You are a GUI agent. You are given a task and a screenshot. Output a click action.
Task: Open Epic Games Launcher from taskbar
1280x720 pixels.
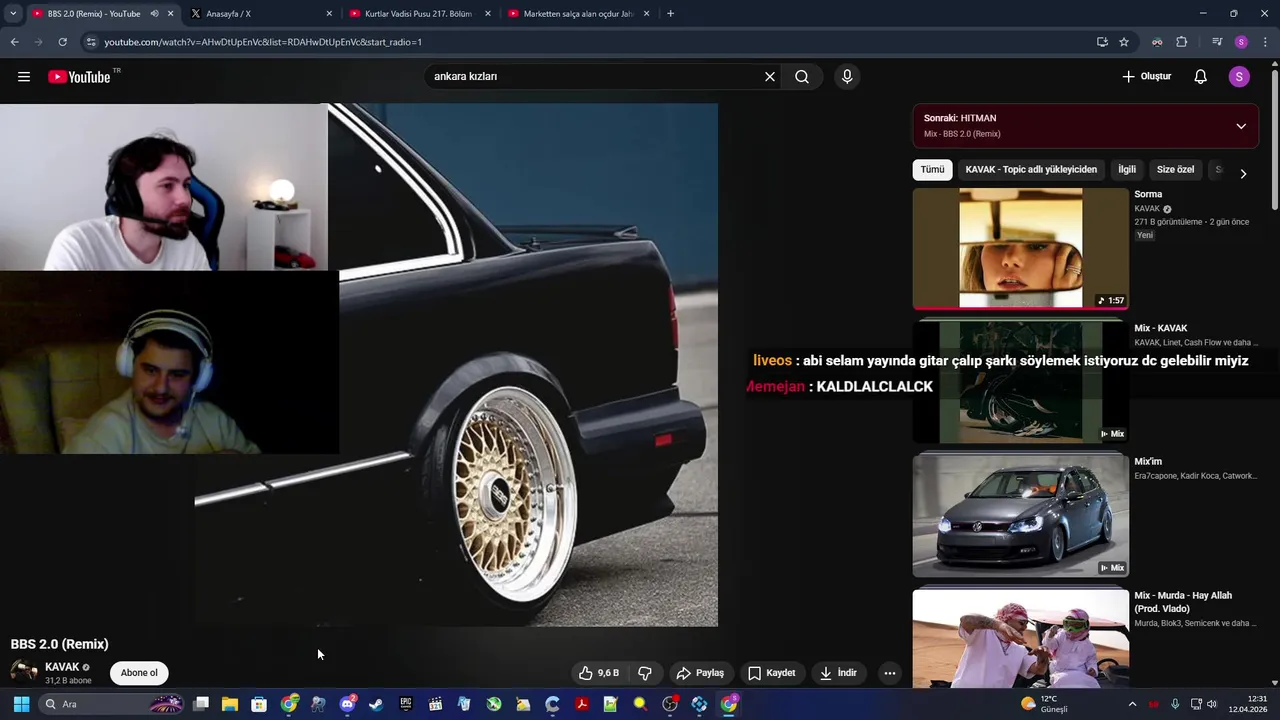(x=406, y=704)
